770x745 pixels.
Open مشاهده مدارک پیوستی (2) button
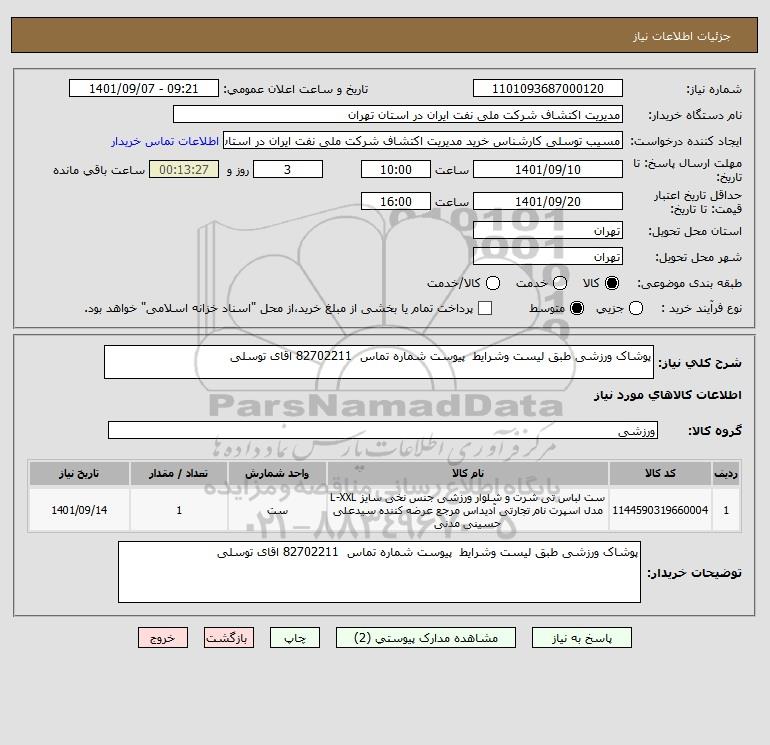click(426, 637)
